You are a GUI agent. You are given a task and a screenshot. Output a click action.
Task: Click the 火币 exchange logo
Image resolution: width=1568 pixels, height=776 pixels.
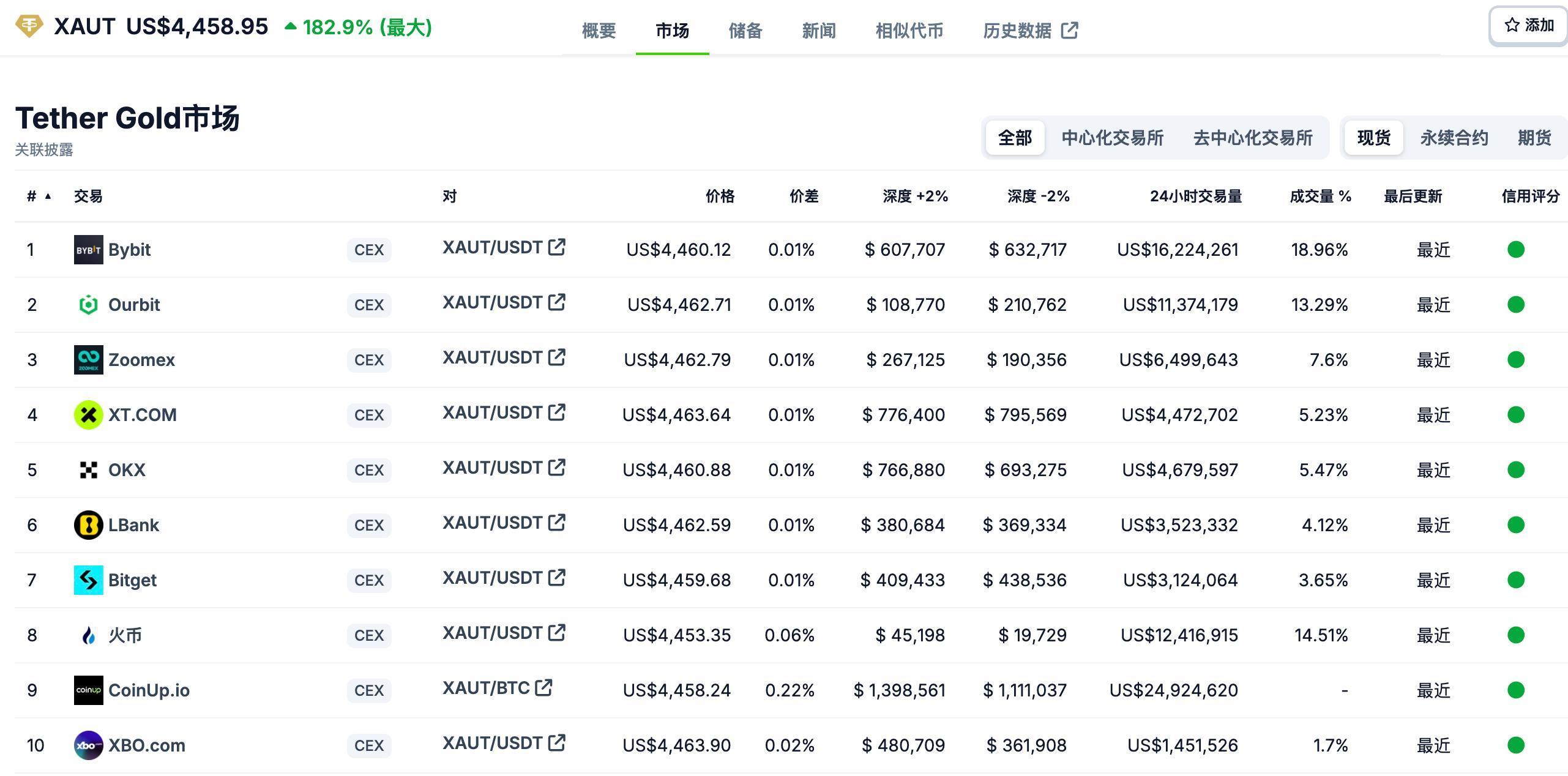click(x=88, y=635)
